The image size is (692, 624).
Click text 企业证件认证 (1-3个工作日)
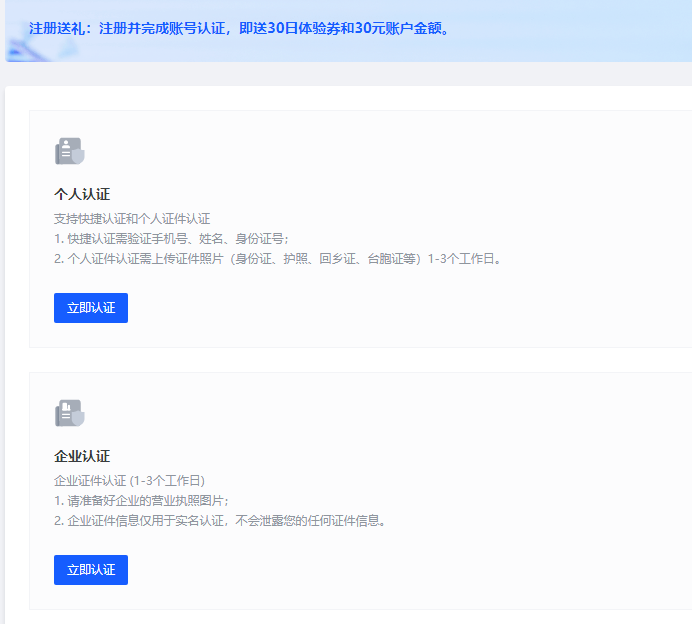click(129, 481)
